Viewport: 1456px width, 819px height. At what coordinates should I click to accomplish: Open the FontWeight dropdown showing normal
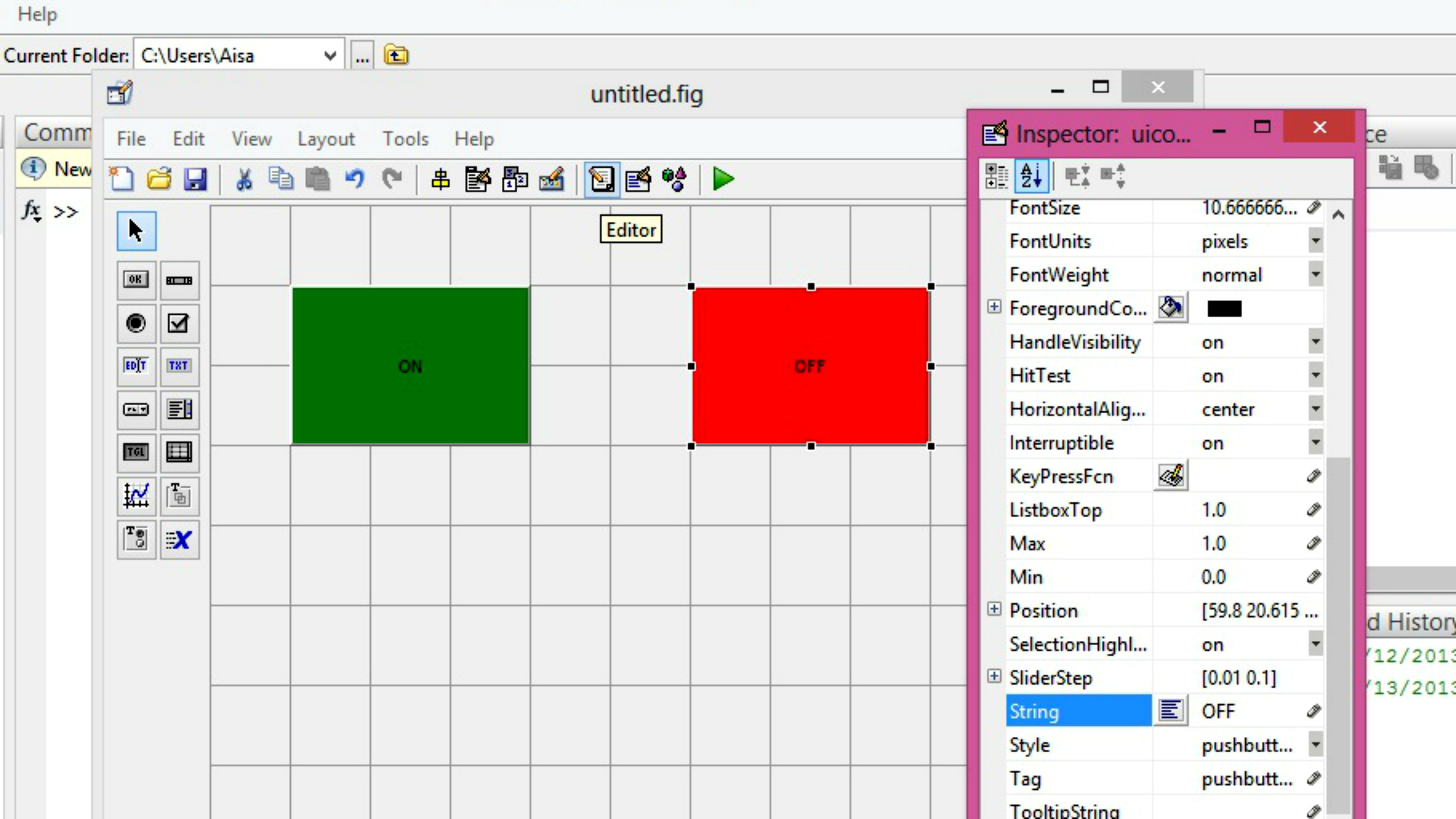pos(1316,275)
